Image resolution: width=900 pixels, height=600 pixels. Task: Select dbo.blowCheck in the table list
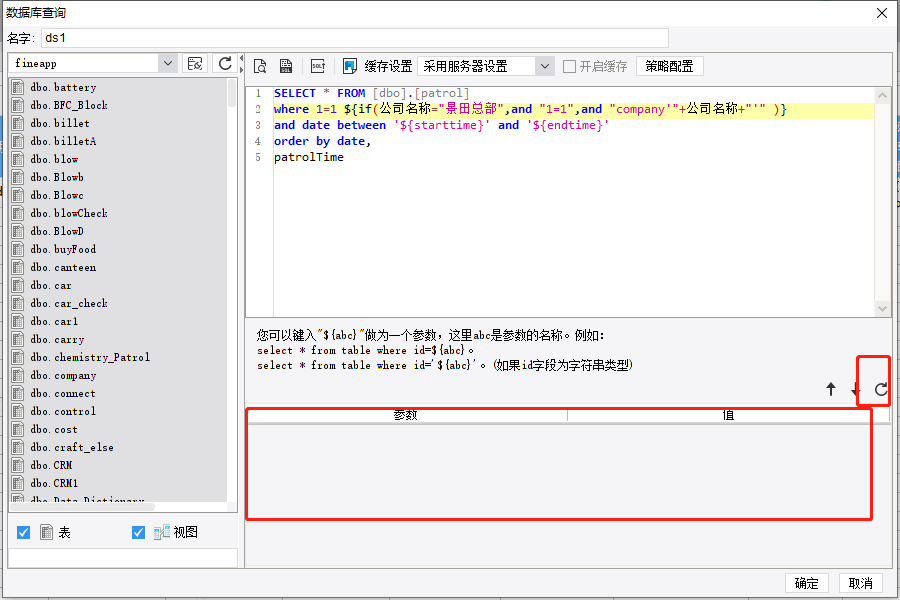(69, 213)
